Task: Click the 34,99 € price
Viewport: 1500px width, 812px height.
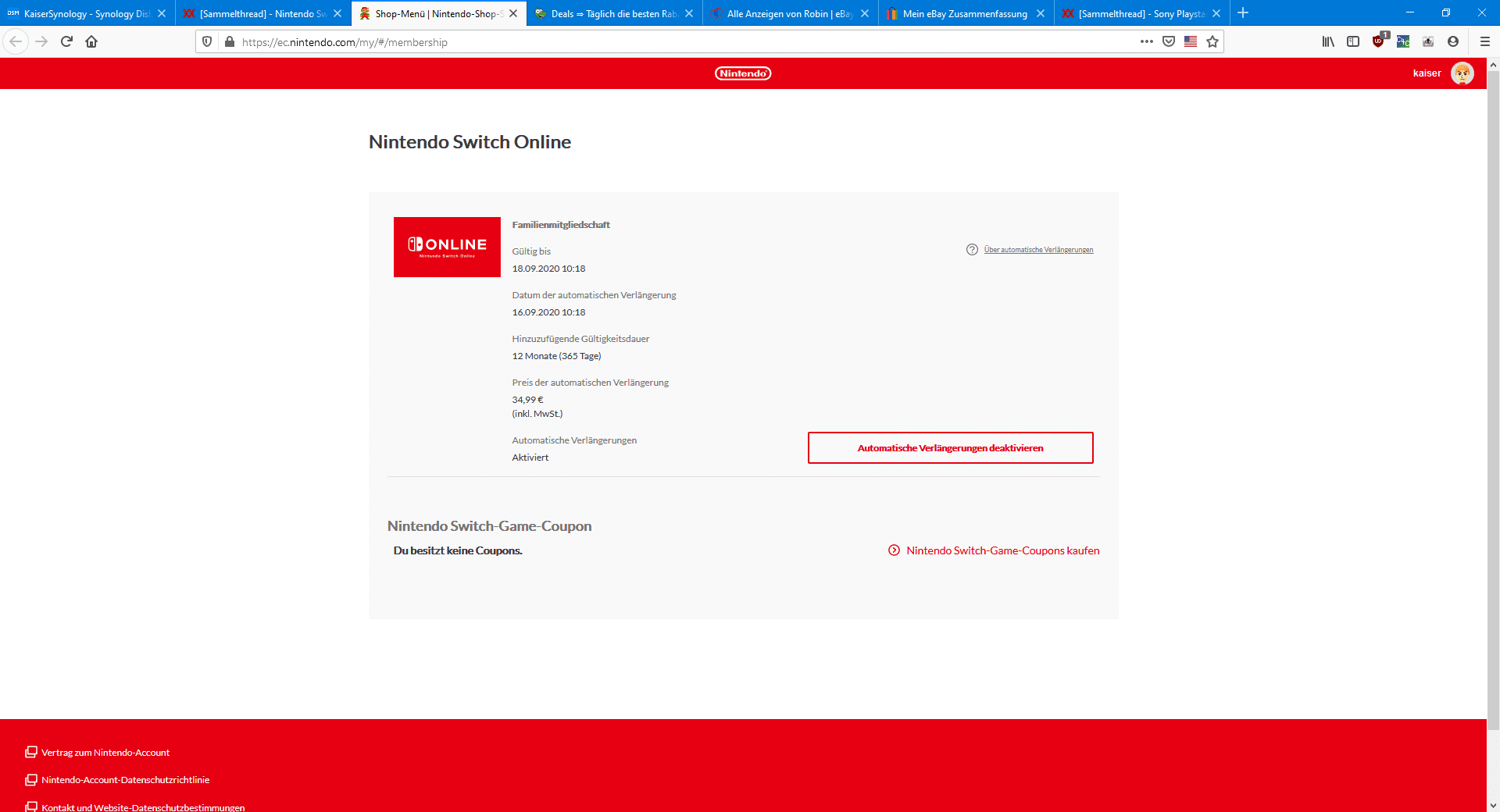Action: [x=527, y=400]
